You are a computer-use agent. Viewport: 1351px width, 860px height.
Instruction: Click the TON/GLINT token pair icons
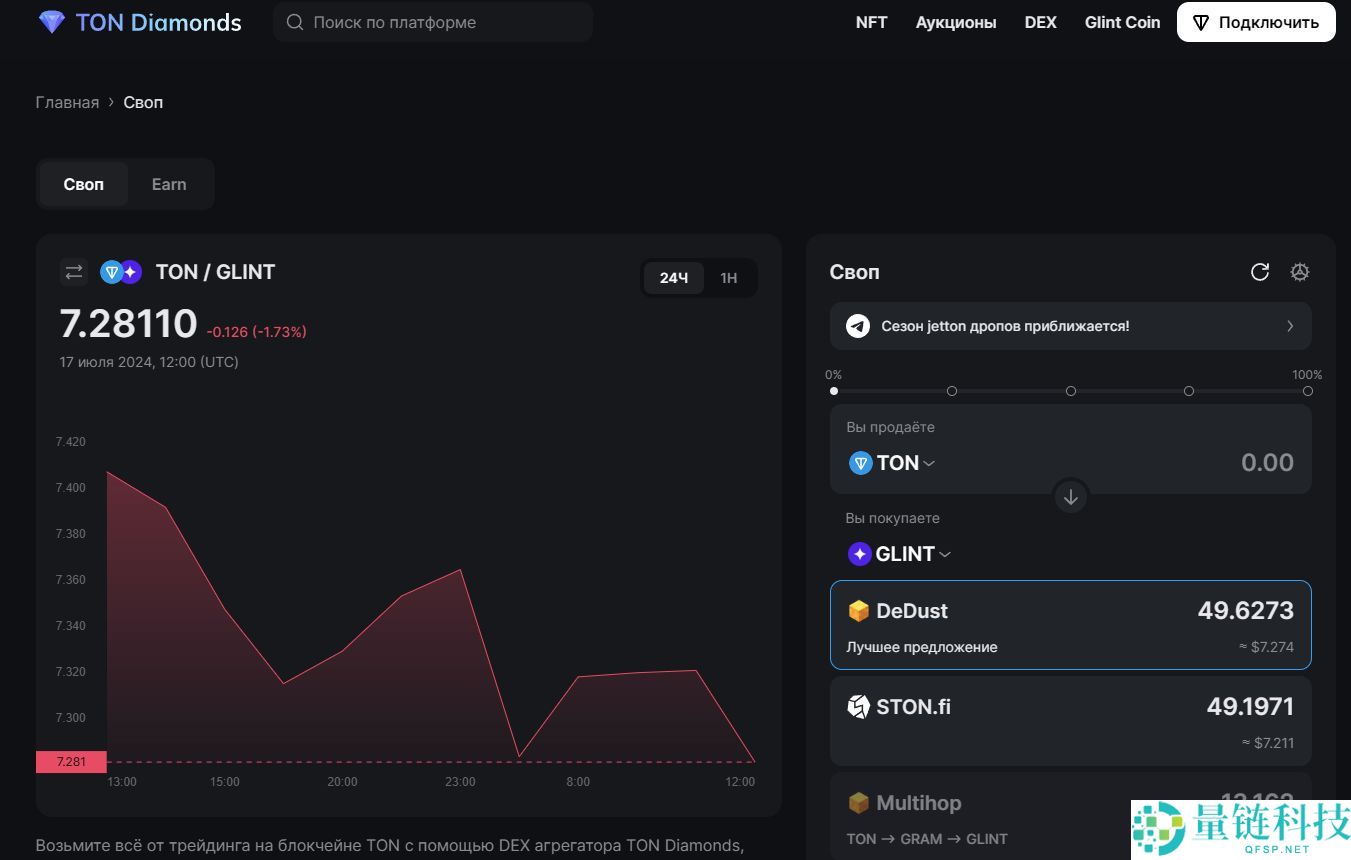click(121, 272)
